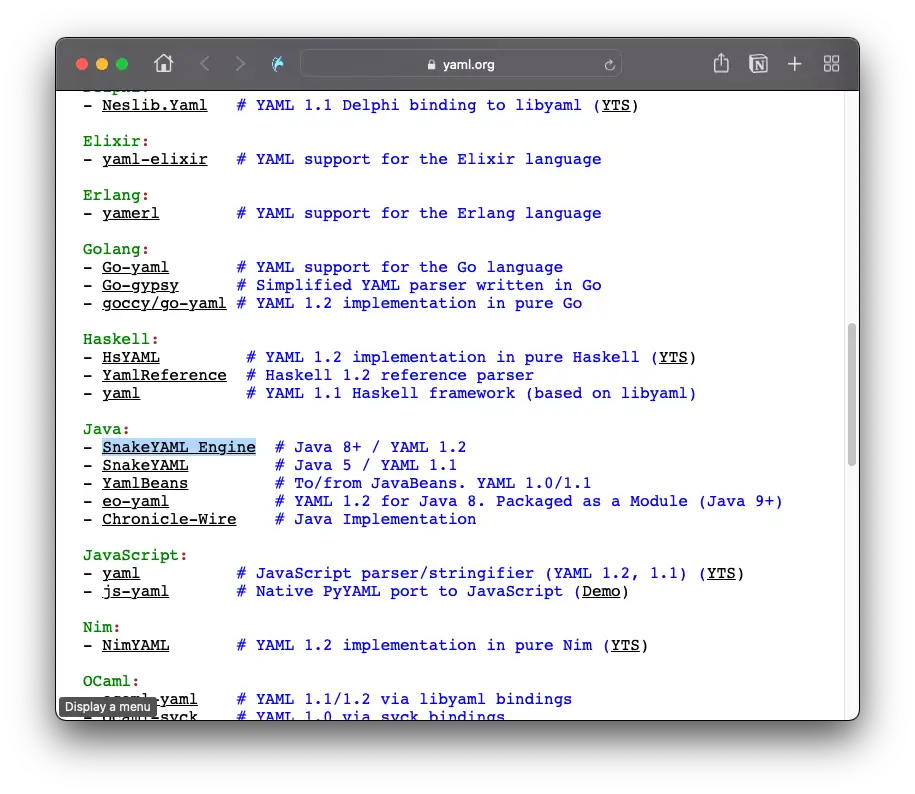Image resolution: width=915 pixels, height=794 pixels.
Task: Click comment 'YAML support for the Erlang language'
Action: pyautogui.click(x=428, y=214)
